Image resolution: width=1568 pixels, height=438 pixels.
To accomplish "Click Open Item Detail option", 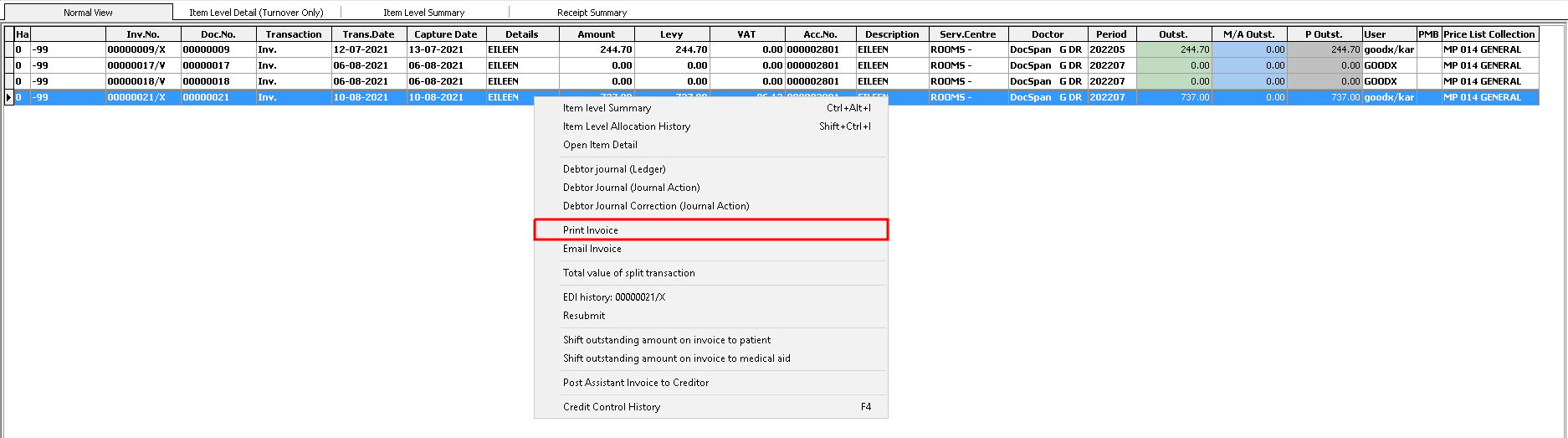I will coord(600,145).
